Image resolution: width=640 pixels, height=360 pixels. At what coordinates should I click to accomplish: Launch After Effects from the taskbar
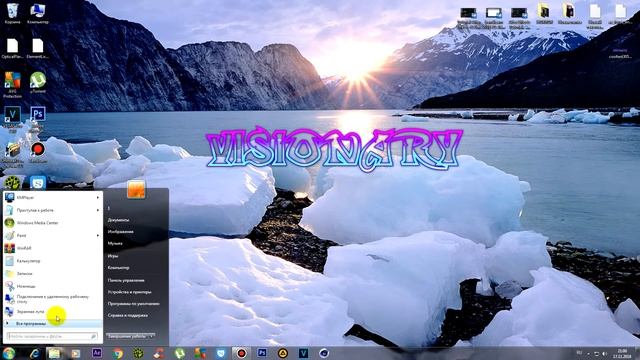tap(97, 353)
